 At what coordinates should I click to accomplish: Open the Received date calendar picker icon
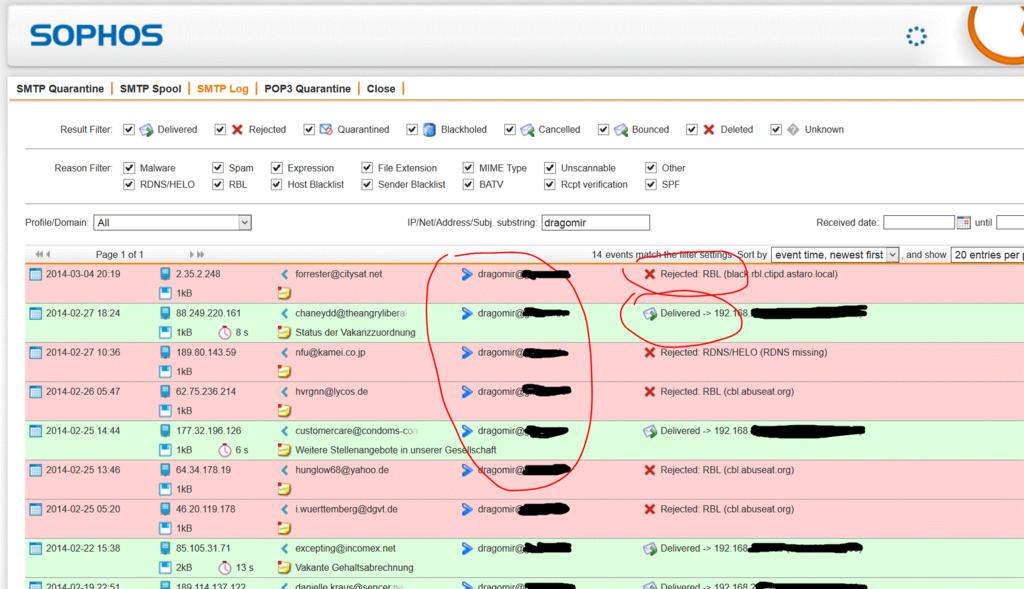coord(964,223)
